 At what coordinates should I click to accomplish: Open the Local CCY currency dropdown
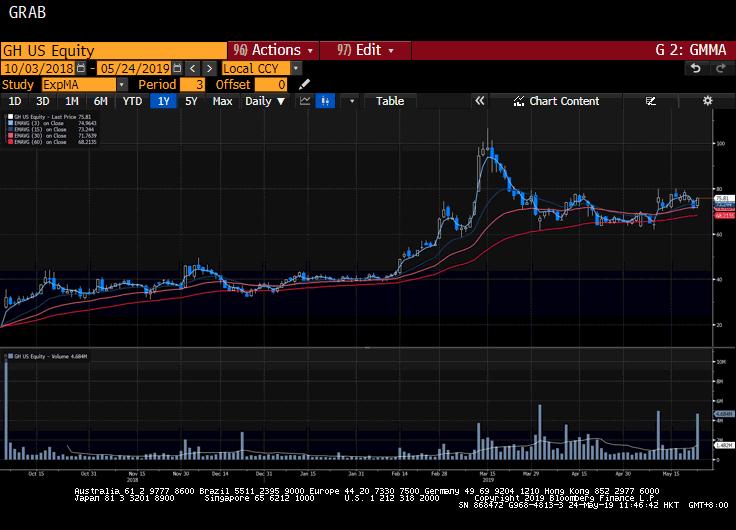point(296,68)
